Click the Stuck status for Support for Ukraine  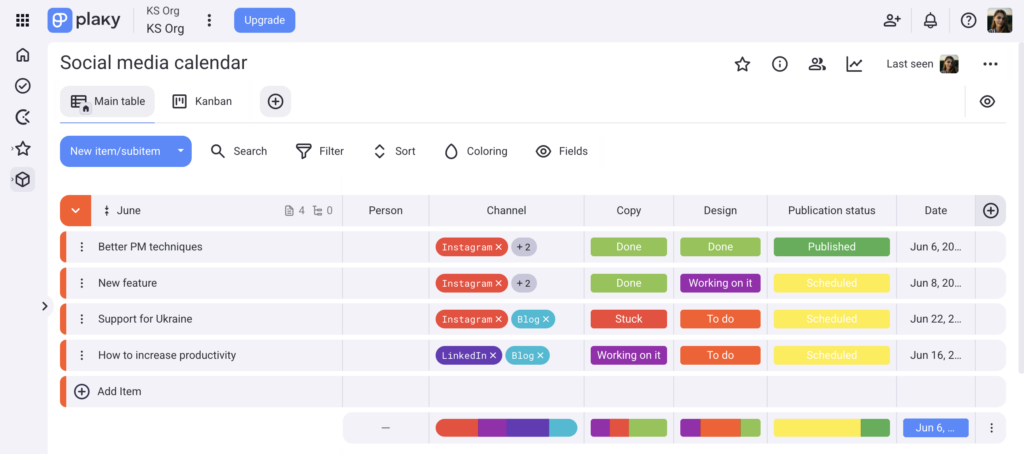(x=628, y=319)
